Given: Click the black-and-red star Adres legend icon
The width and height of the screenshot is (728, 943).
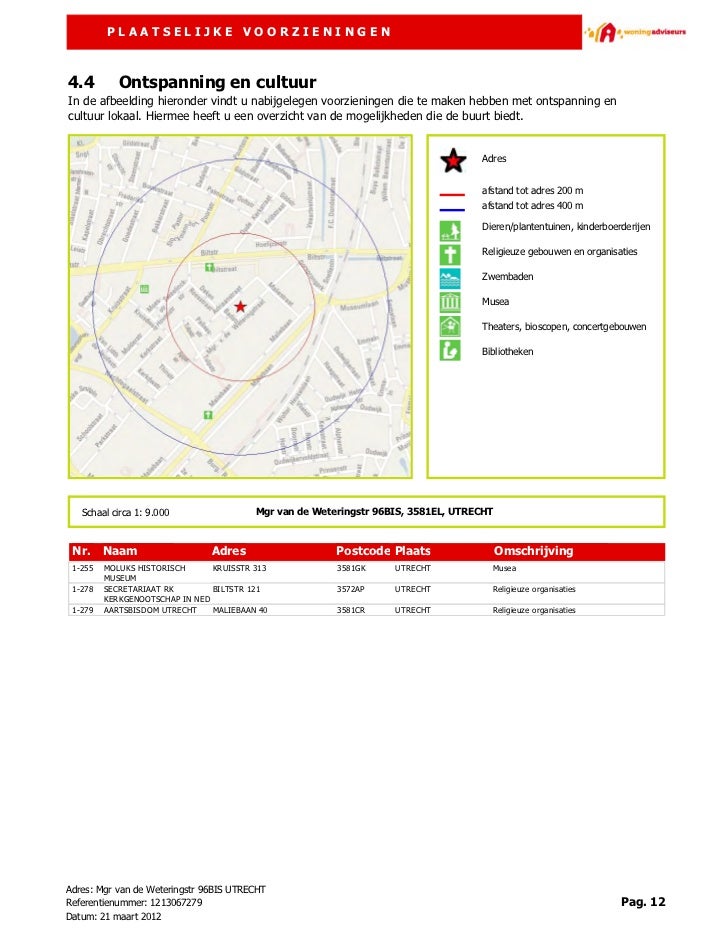Looking at the screenshot, I should [453, 161].
